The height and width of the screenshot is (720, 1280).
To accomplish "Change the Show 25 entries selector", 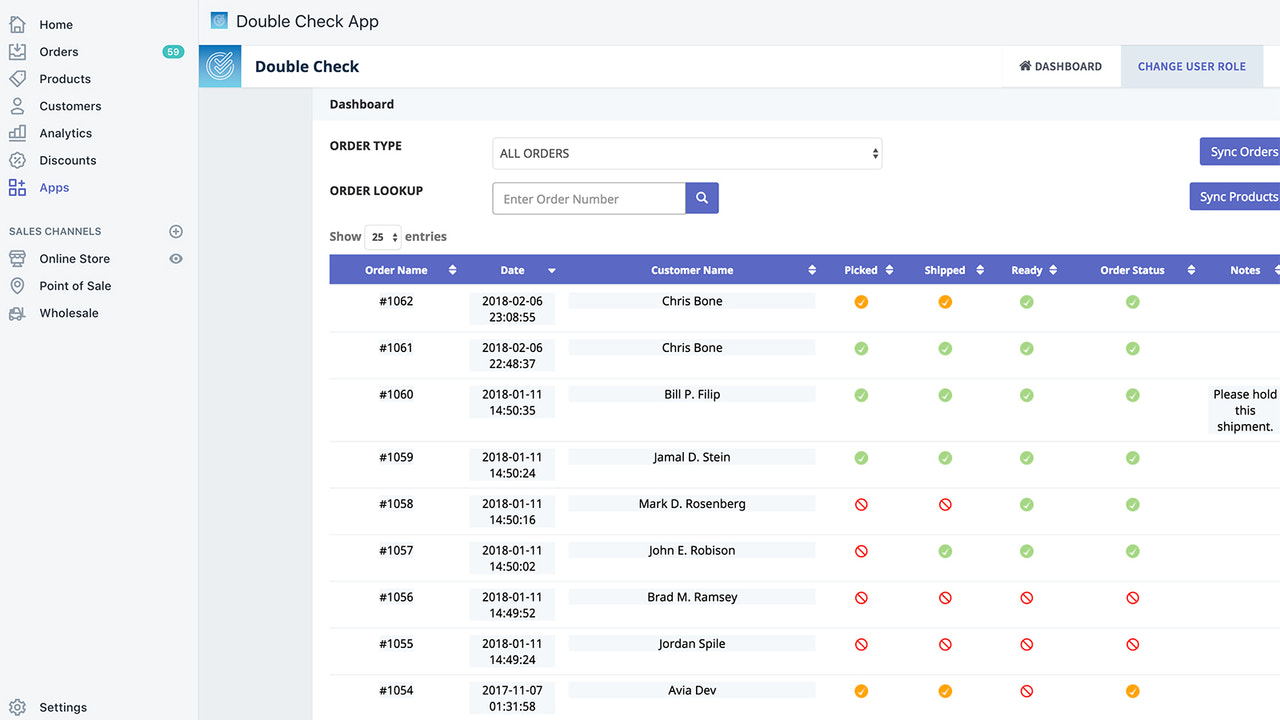I will point(382,236).
